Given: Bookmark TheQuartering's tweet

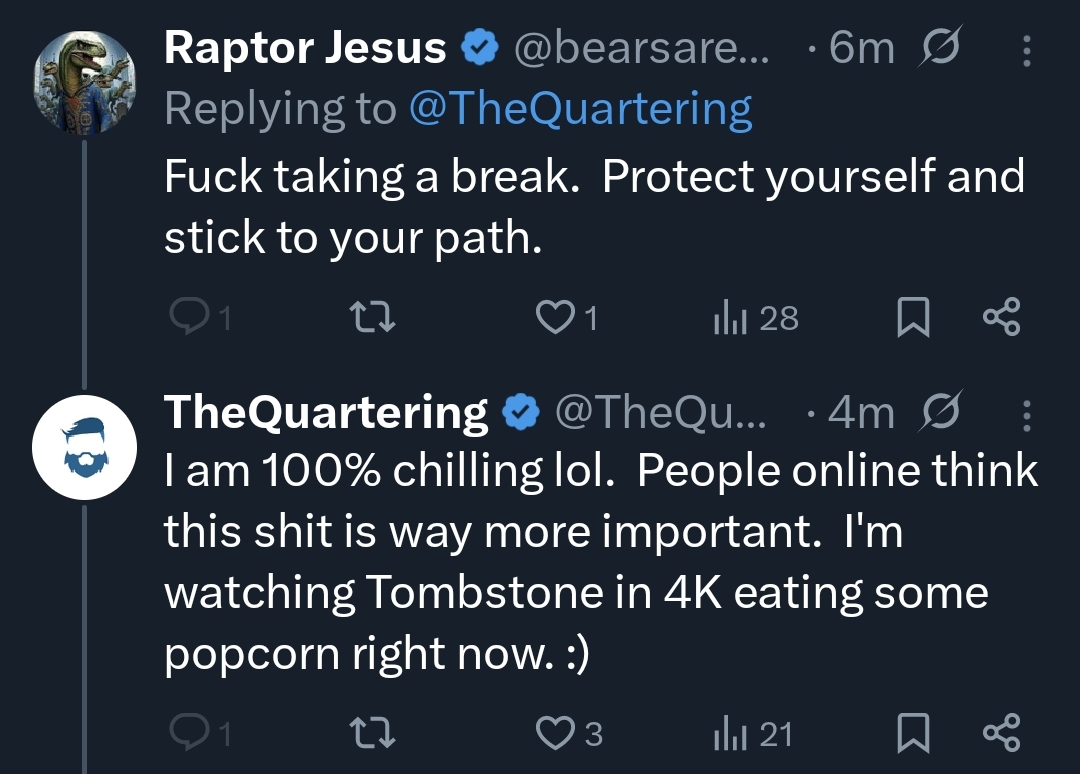Looking at the screenshot, I should [x=913, y=733].
